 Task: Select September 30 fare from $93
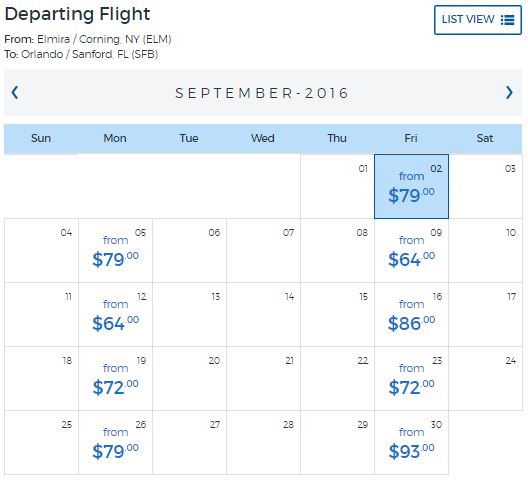pyautogui.click(x=411, y=443)
